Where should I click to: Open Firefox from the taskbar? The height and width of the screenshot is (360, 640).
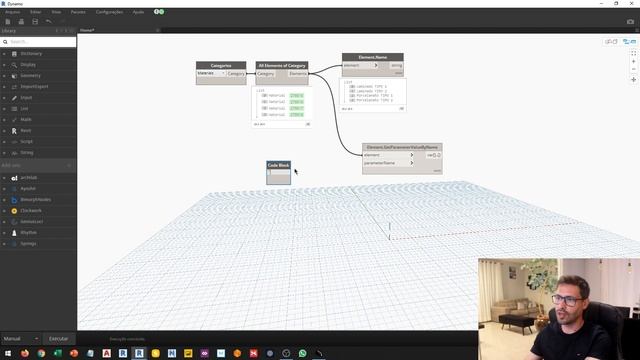pos(25,353)
